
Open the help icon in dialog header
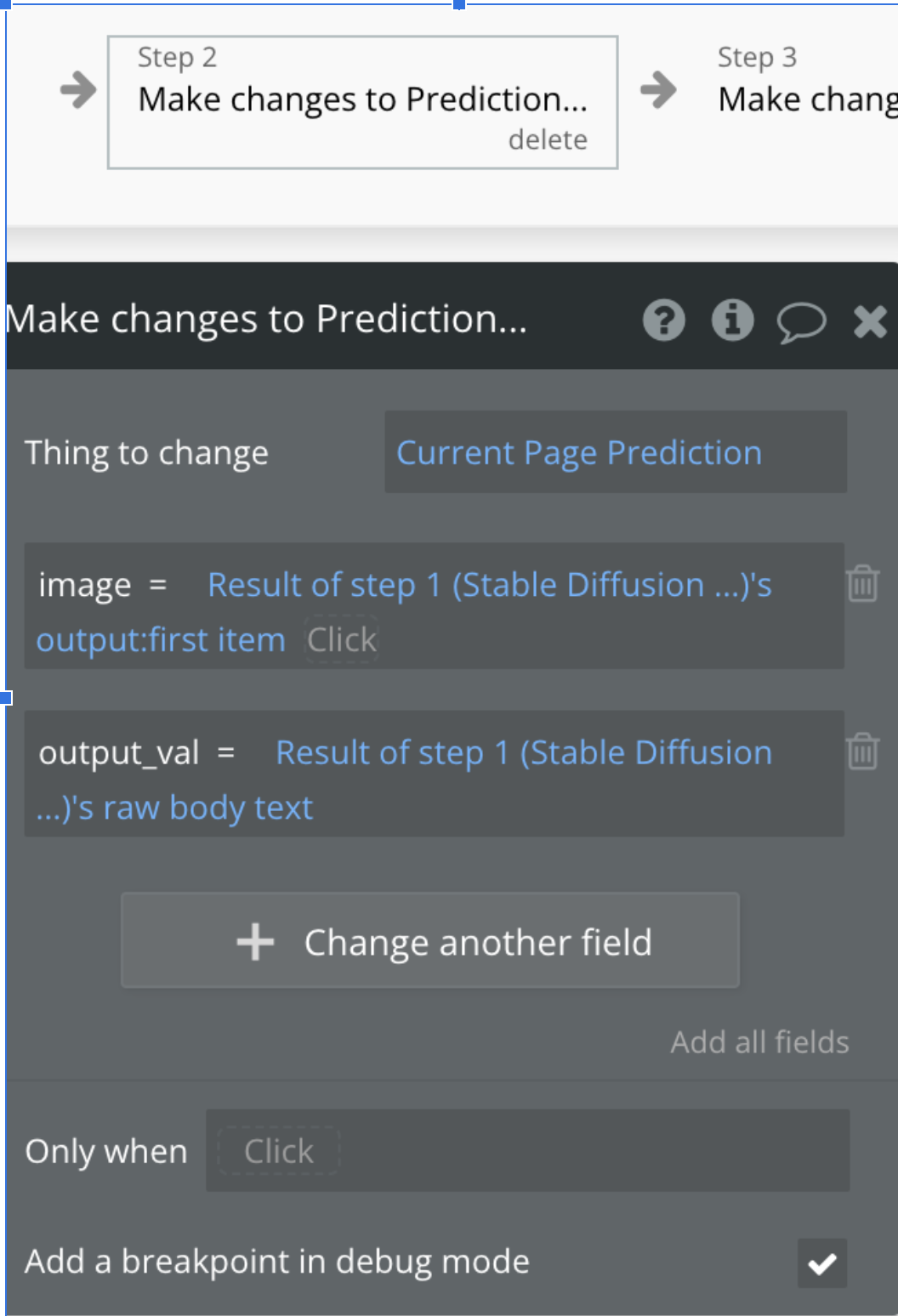coord(666,320)
